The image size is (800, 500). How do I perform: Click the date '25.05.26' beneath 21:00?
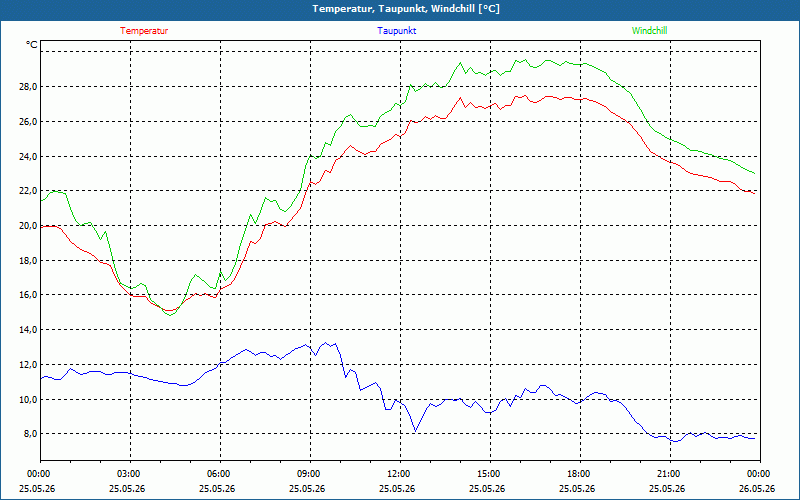pyautogui.click(x=667, y=489)
